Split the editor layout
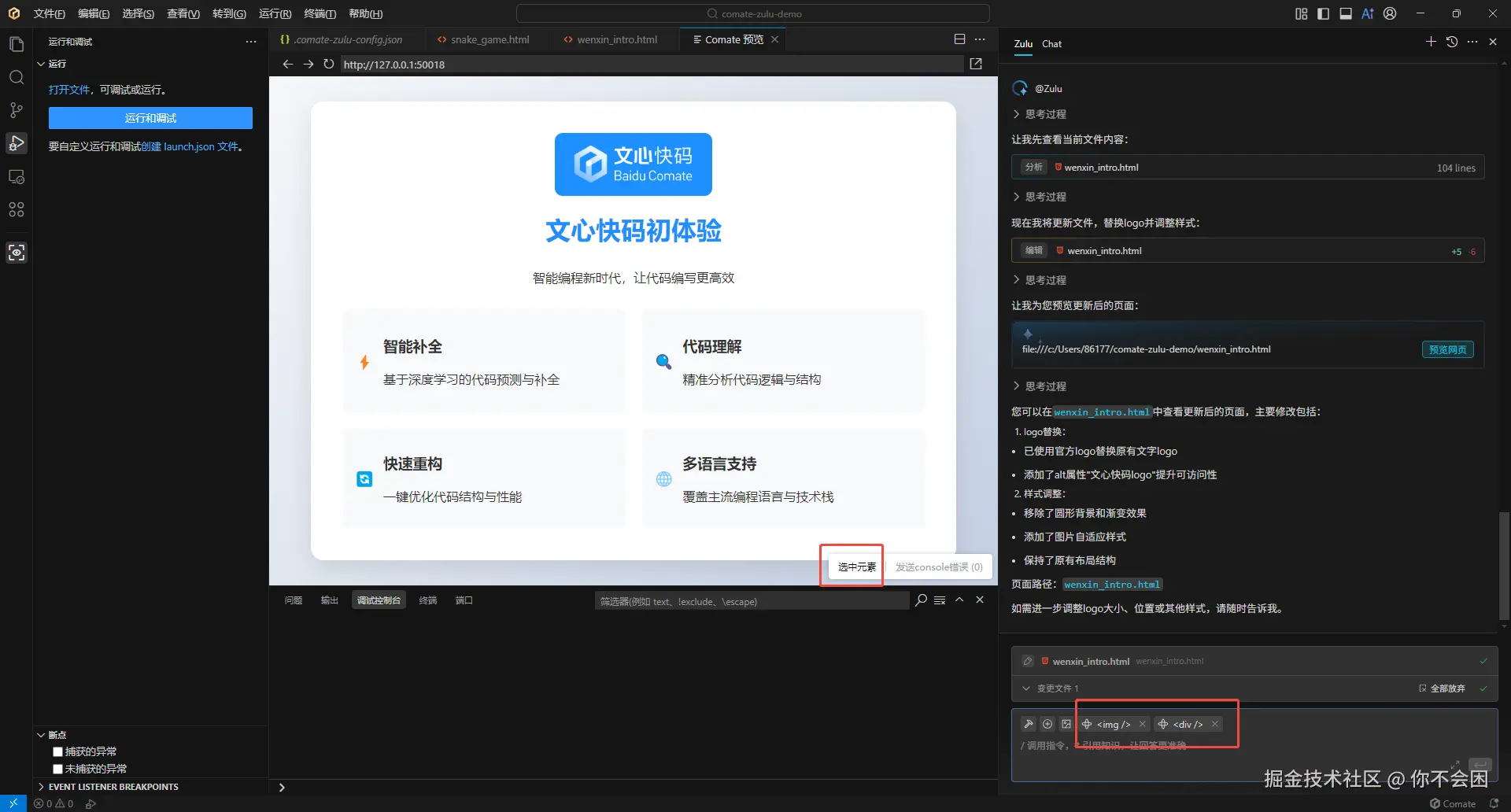This screenshot has height=812, width=1511. coord(959,39)
